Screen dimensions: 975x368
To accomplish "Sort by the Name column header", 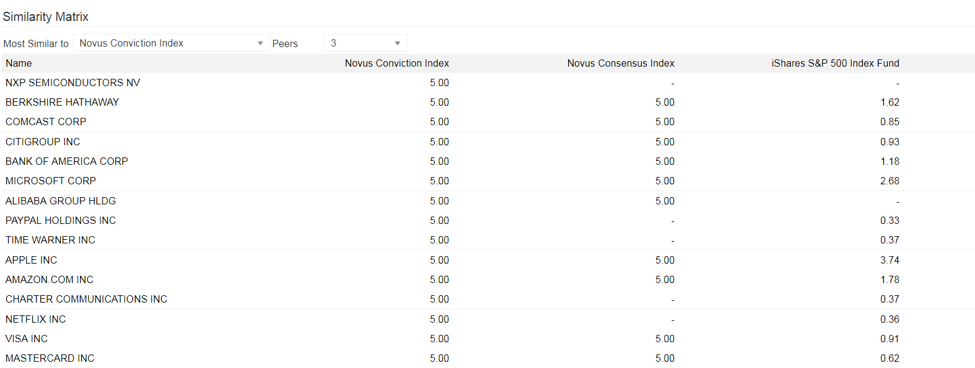I will (19, 63).
